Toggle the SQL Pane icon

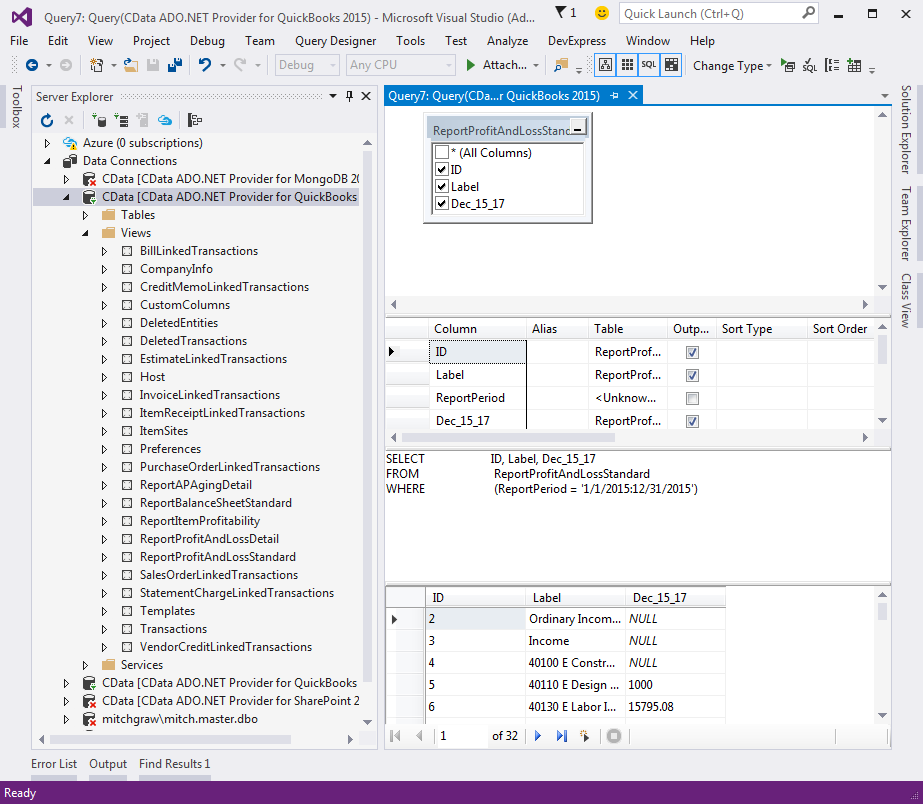pyautogui.click(x=649, y=65)
